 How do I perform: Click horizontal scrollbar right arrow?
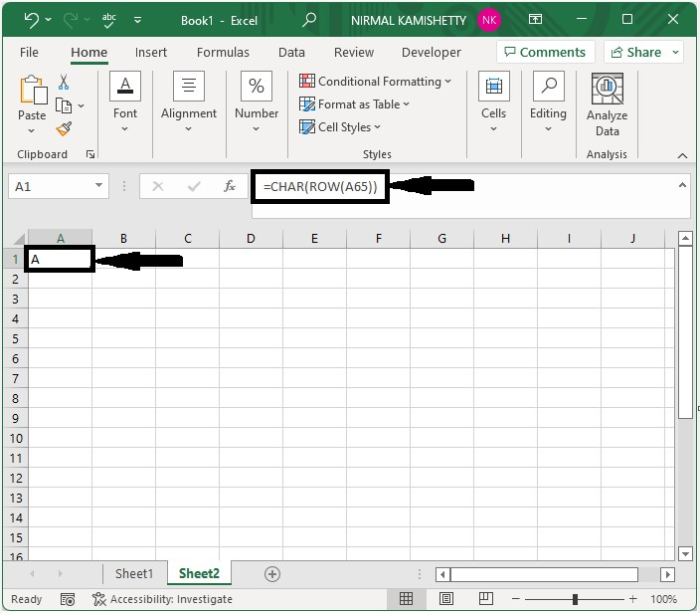(x=667, y=574)
